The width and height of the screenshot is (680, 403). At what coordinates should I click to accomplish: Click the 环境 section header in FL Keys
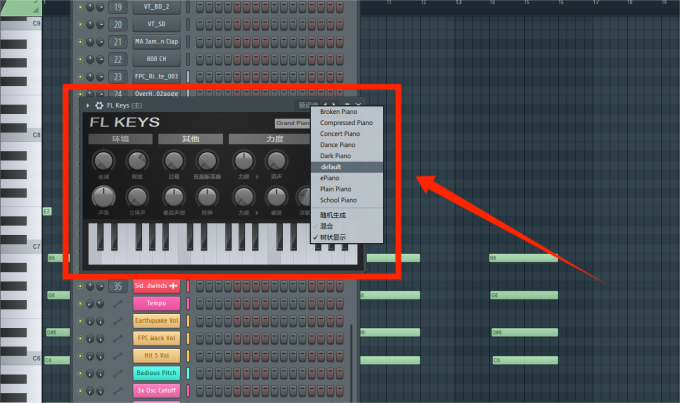point(121,139)
